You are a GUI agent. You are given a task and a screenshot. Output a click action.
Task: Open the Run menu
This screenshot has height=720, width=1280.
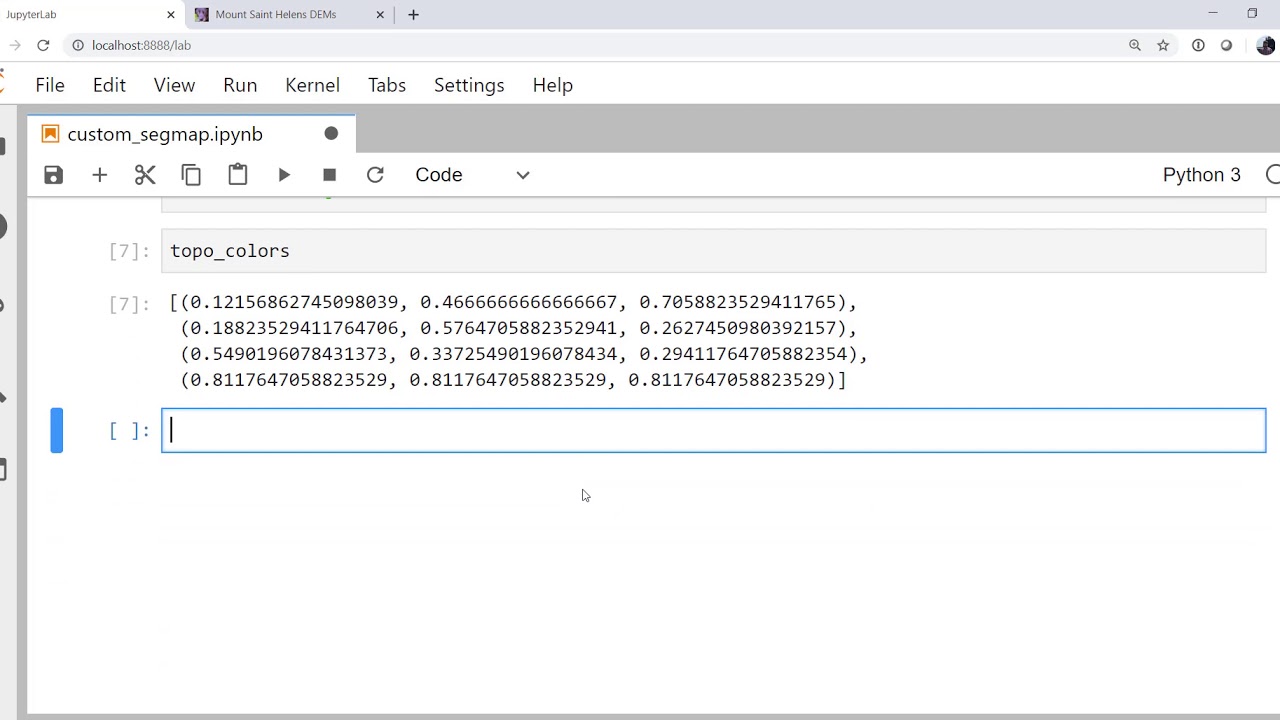click(x=240, y=85)
